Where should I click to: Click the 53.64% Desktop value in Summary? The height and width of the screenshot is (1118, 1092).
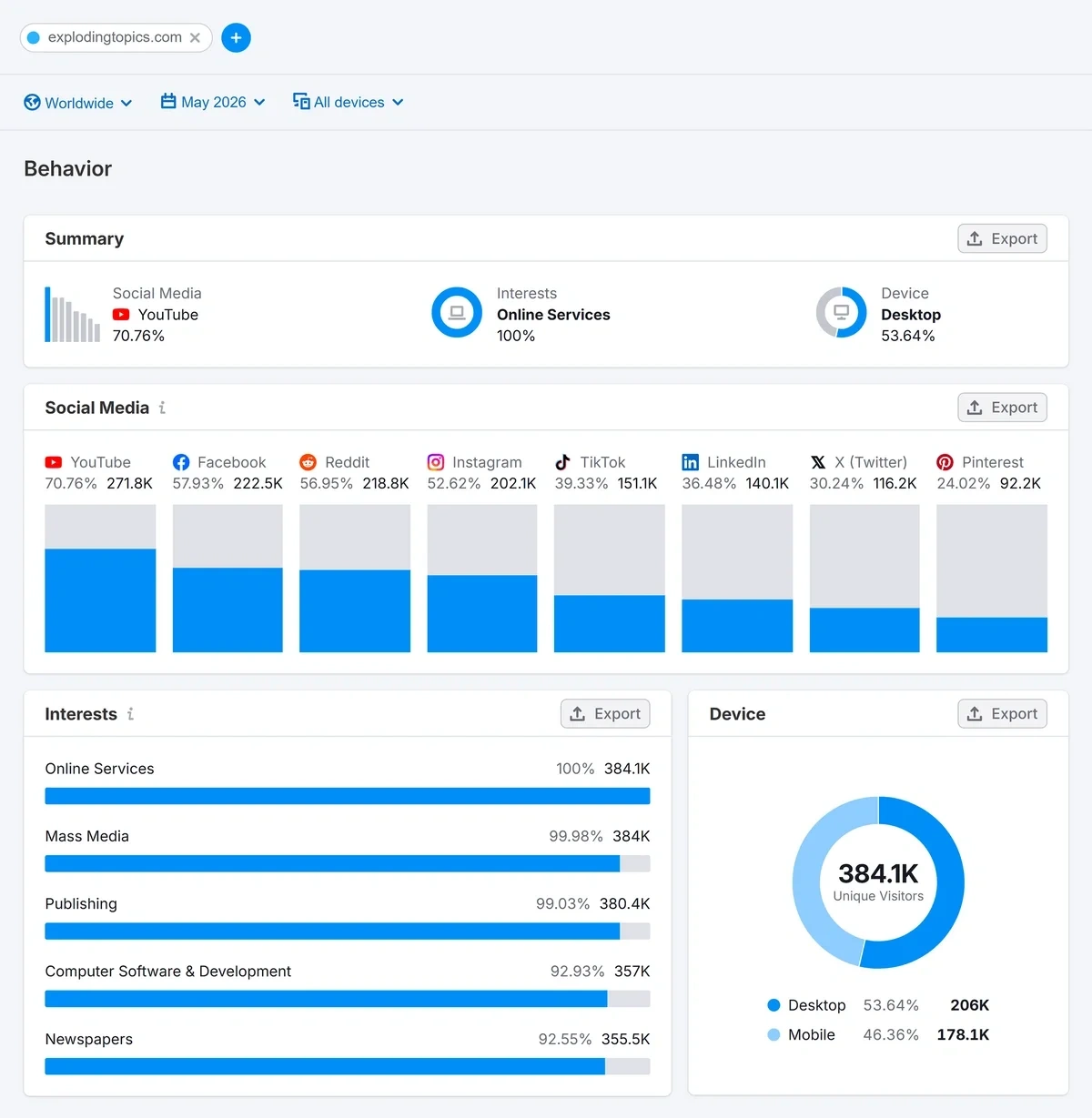click(x=907, y=336)
